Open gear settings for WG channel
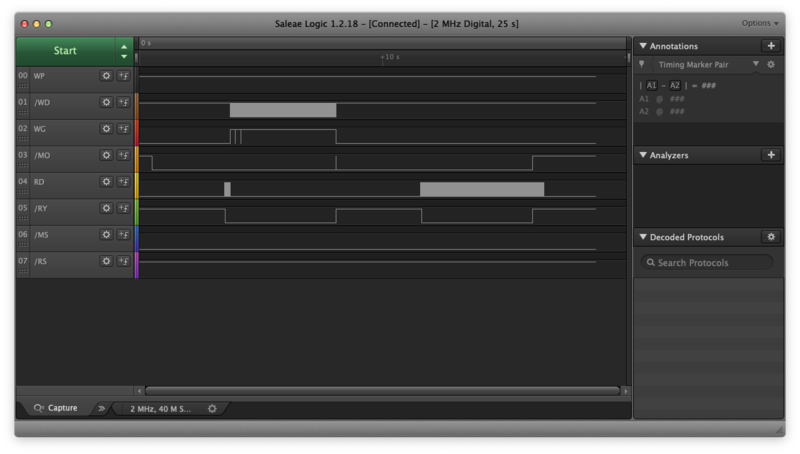 click(106, 129)
